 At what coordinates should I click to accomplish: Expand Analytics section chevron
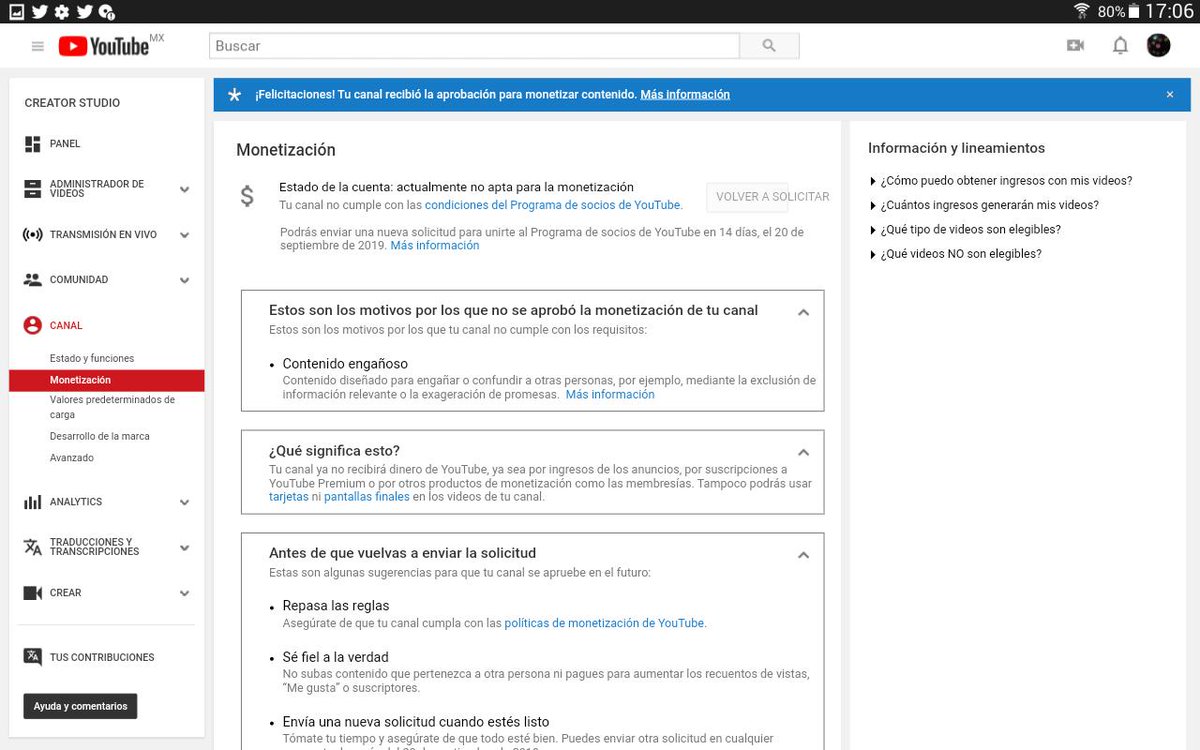pyautogui.click(x=184, y=502)
